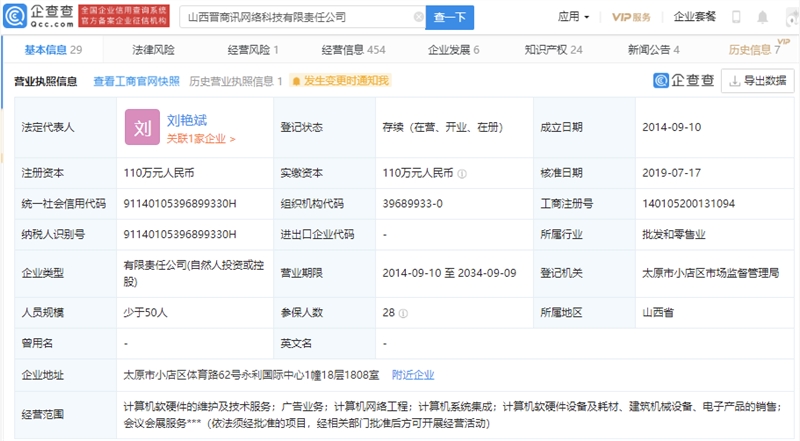Select the 成立日期 value 2014-09-10

671,127
